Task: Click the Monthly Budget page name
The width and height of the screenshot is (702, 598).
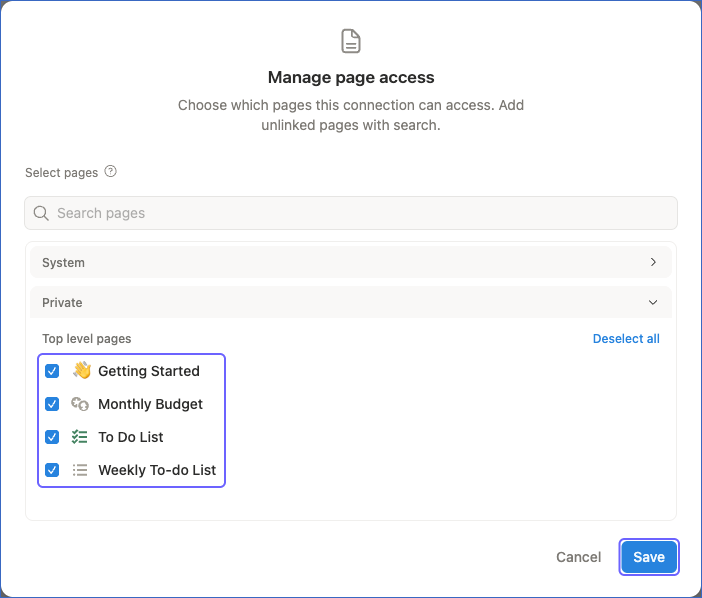Action: point(150,404)
